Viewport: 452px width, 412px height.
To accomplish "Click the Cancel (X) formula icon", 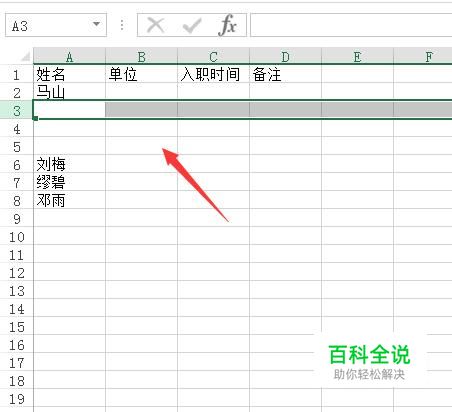I will [156, 25].
